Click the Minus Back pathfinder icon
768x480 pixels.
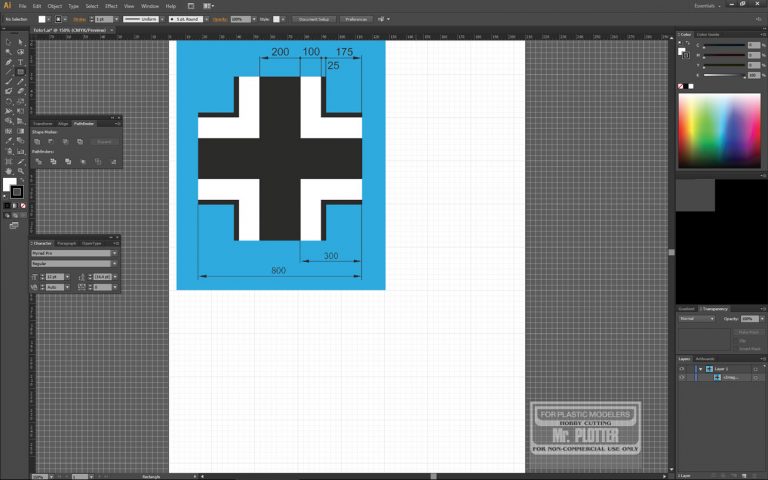click(113, 161)
